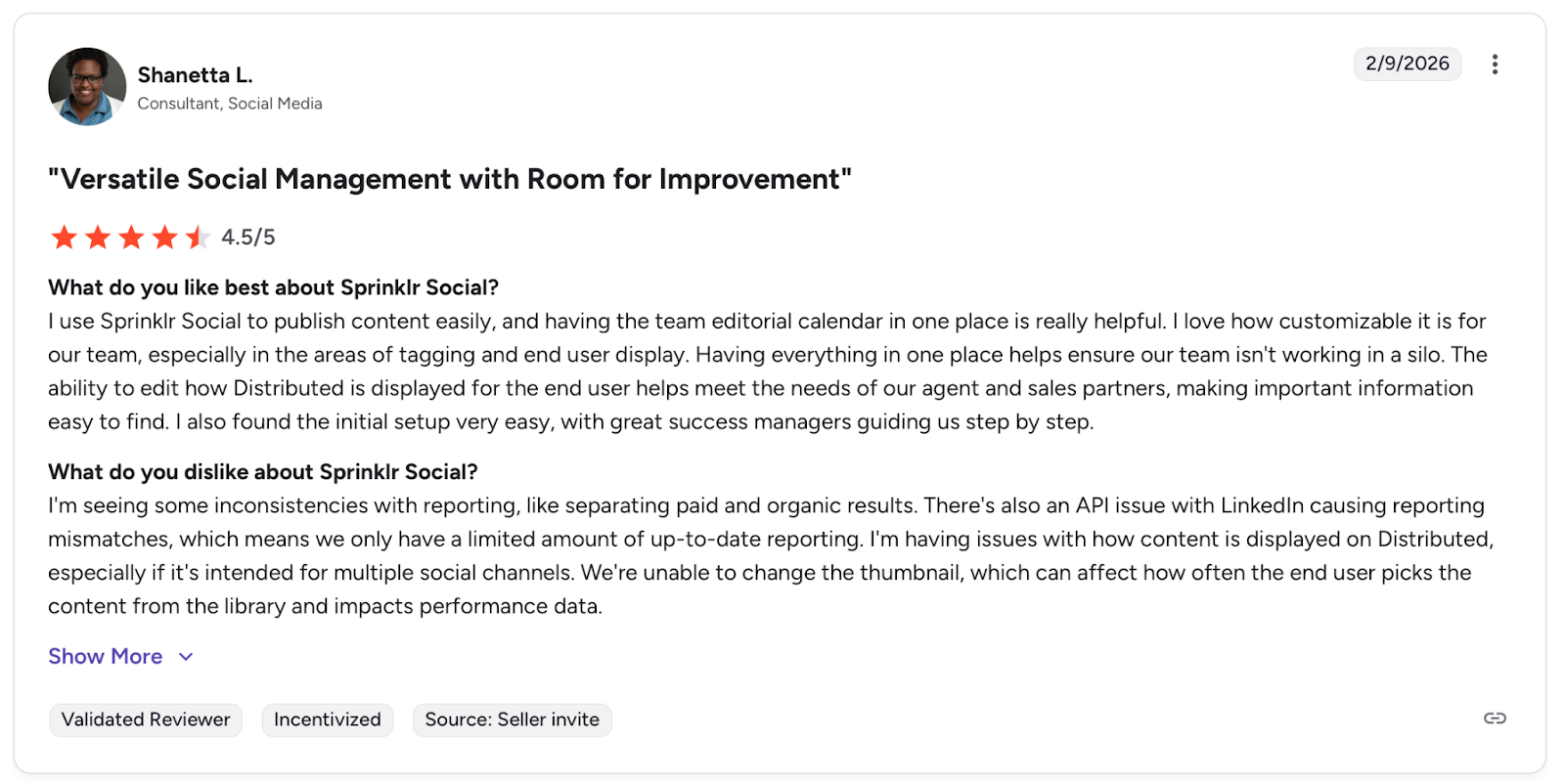
Task: Click the Validated Reviewer badge
Action: (x=146, y=719)
